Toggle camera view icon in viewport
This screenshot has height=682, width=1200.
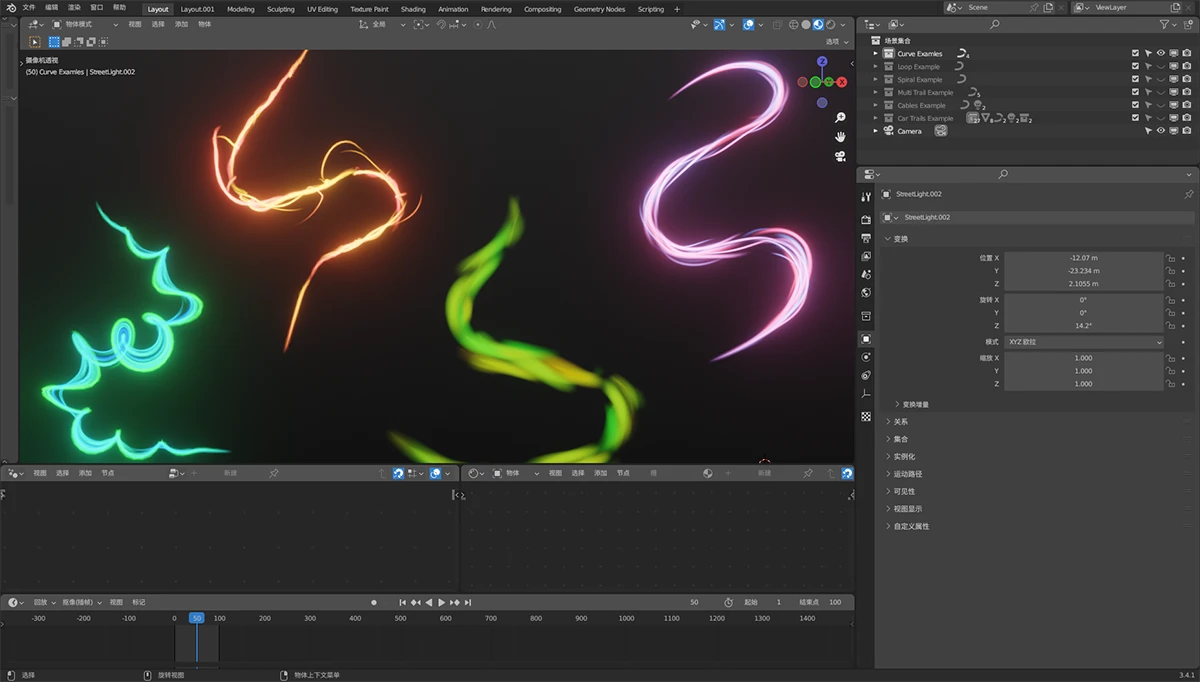840,156
